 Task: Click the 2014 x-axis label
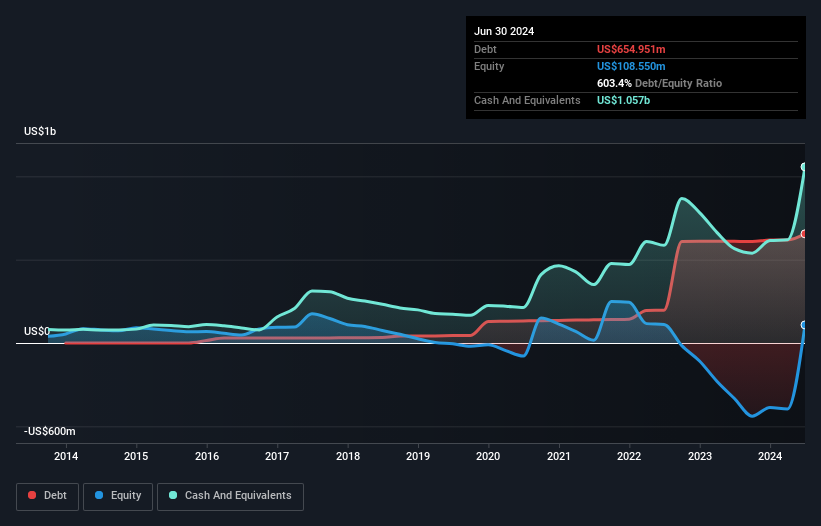click(x=66, y=456)
